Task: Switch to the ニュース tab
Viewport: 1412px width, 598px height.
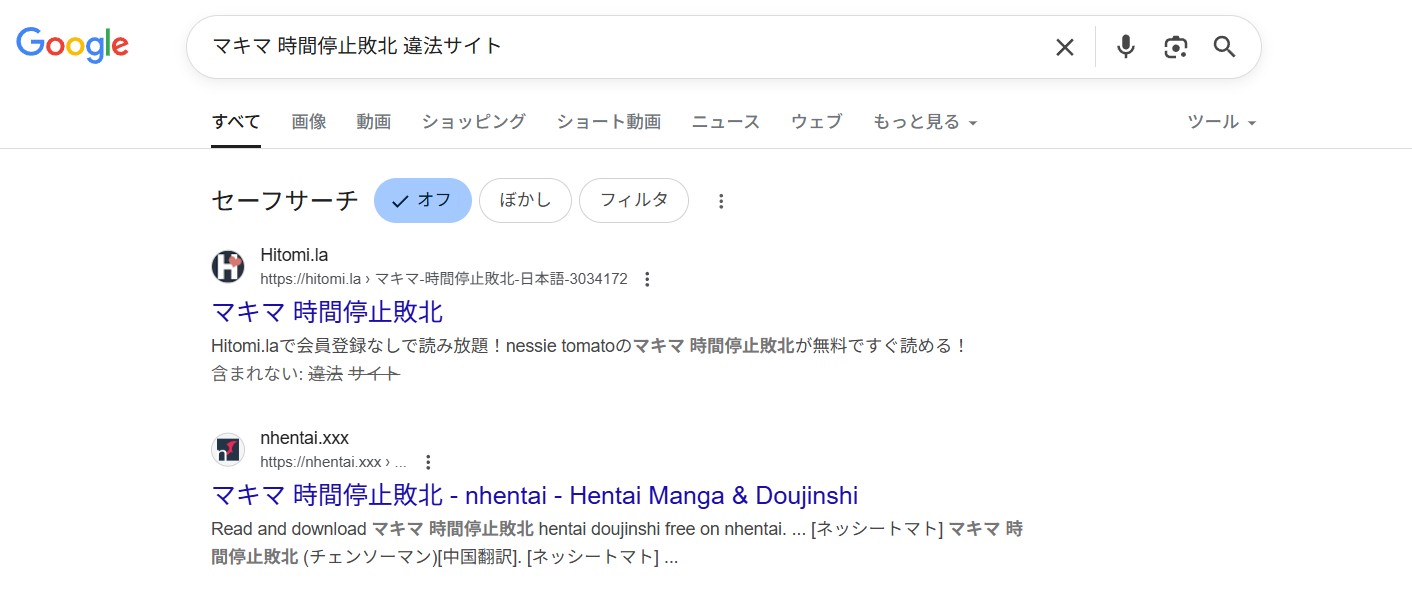Action: pos(725,121)
